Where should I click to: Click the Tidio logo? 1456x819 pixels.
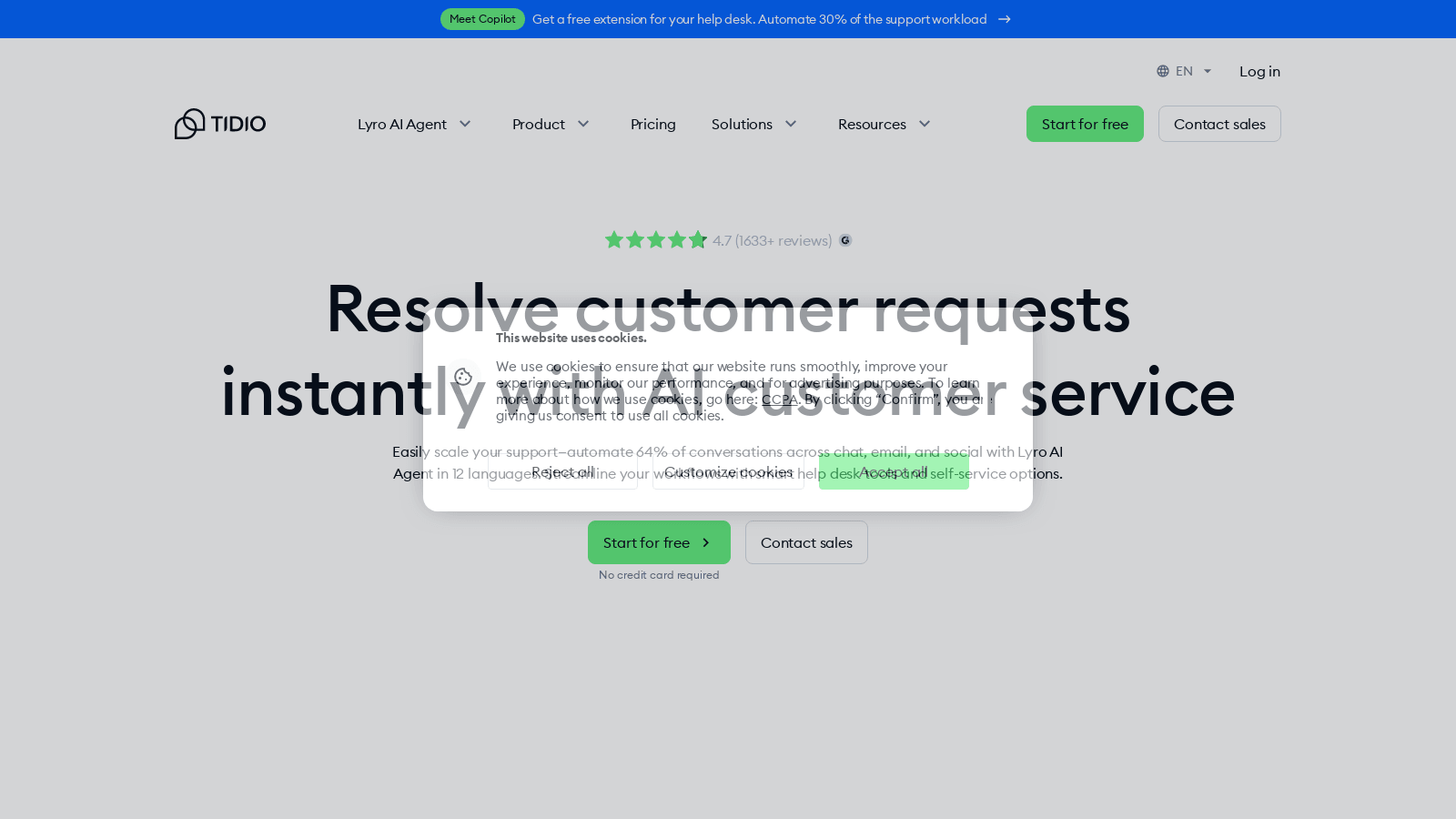tap(220, 124)
